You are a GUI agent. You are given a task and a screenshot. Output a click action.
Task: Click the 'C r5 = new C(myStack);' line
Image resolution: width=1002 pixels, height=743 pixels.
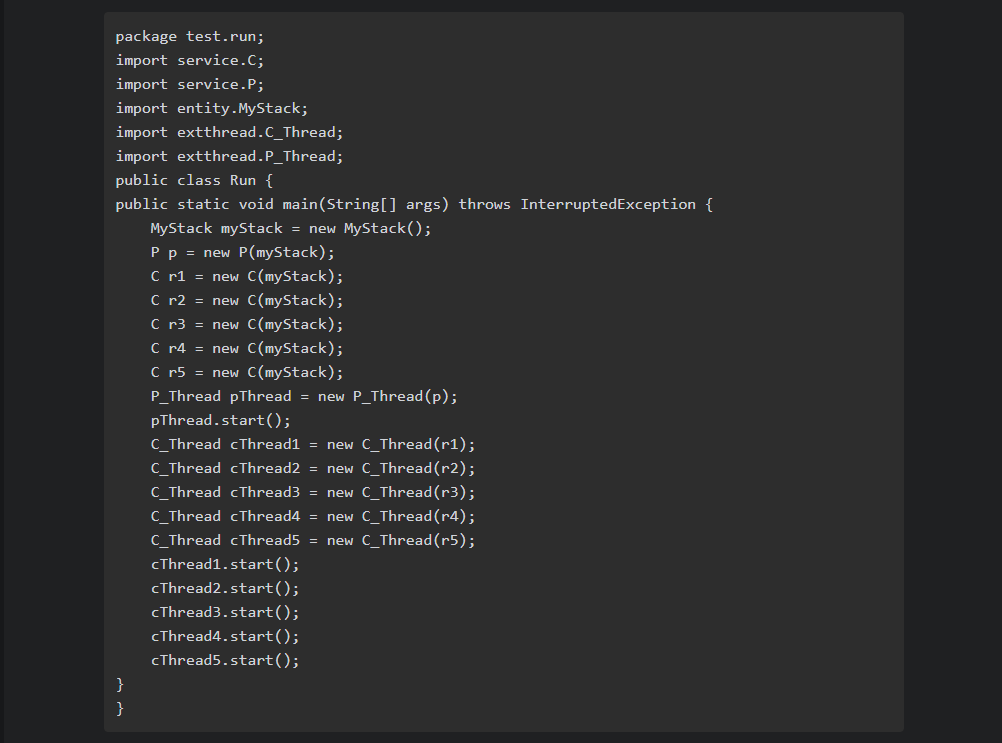tap(247, 373)
